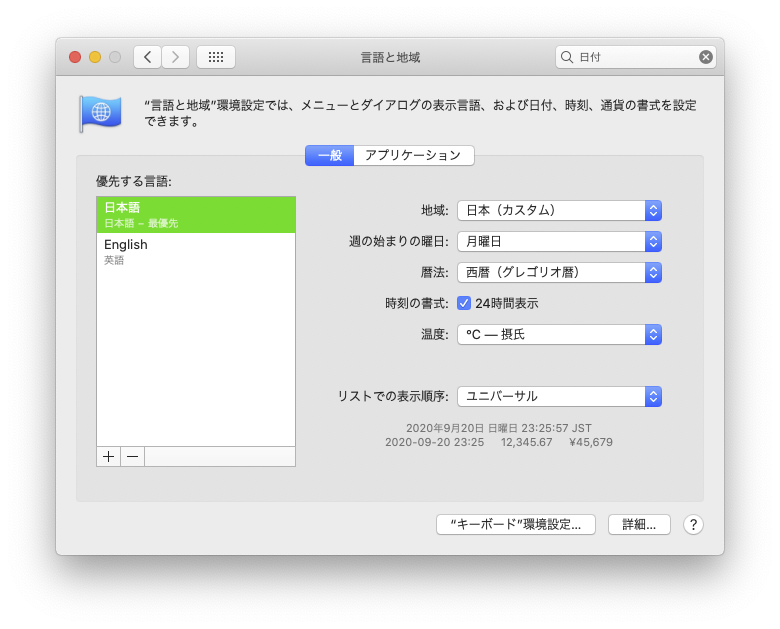Click the ¥45,679 sample currency
This screenshot has width=780, height=629.
coord(591,442)
